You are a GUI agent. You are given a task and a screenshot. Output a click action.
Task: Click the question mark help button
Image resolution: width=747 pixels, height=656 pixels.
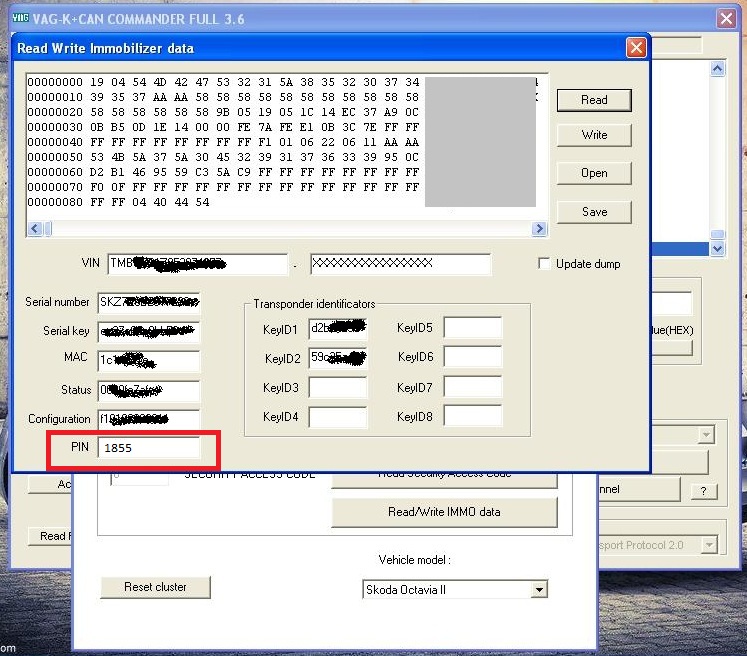click(x=704, y=490)
